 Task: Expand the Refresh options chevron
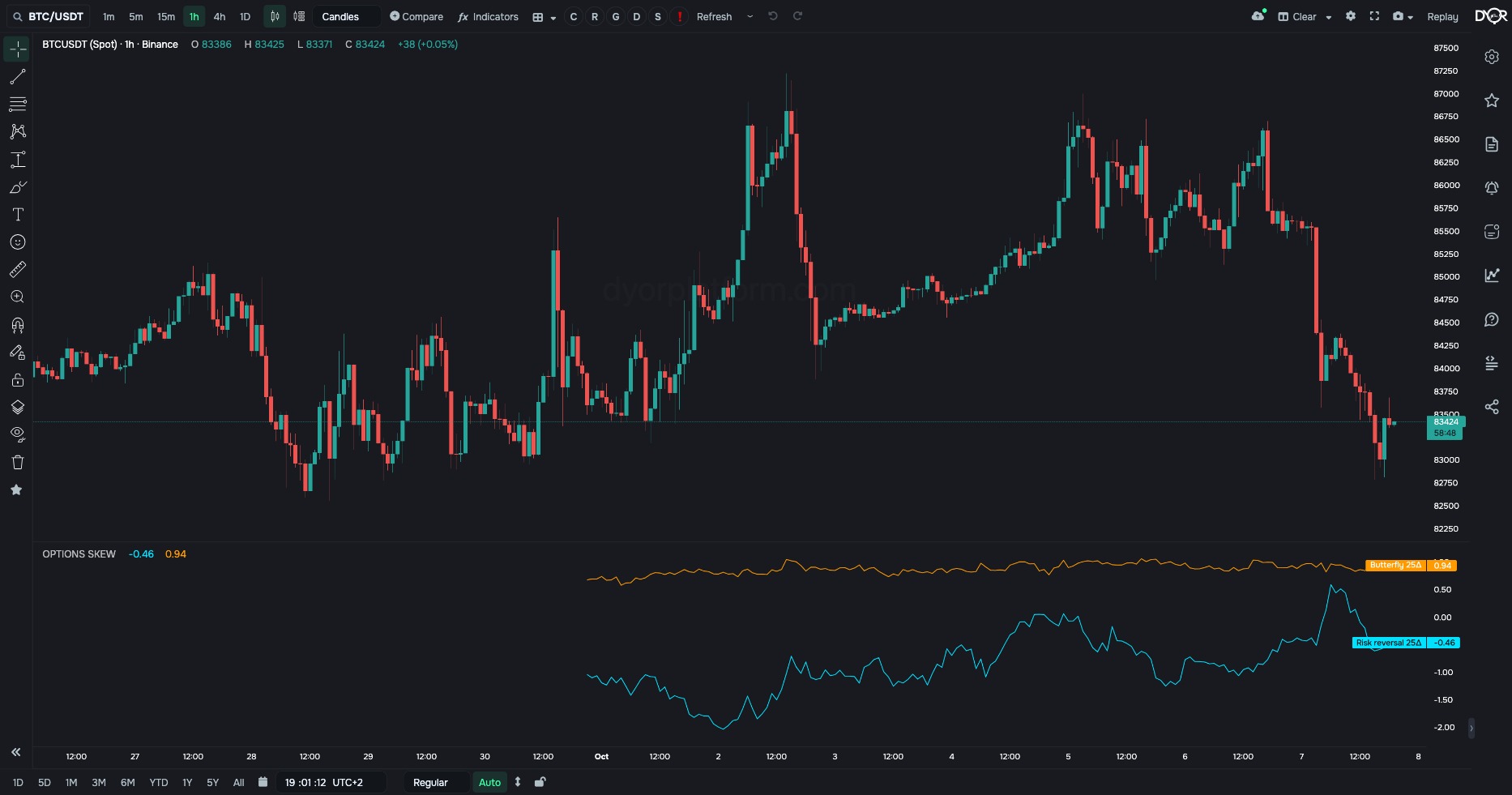click(x=750, y=16)
